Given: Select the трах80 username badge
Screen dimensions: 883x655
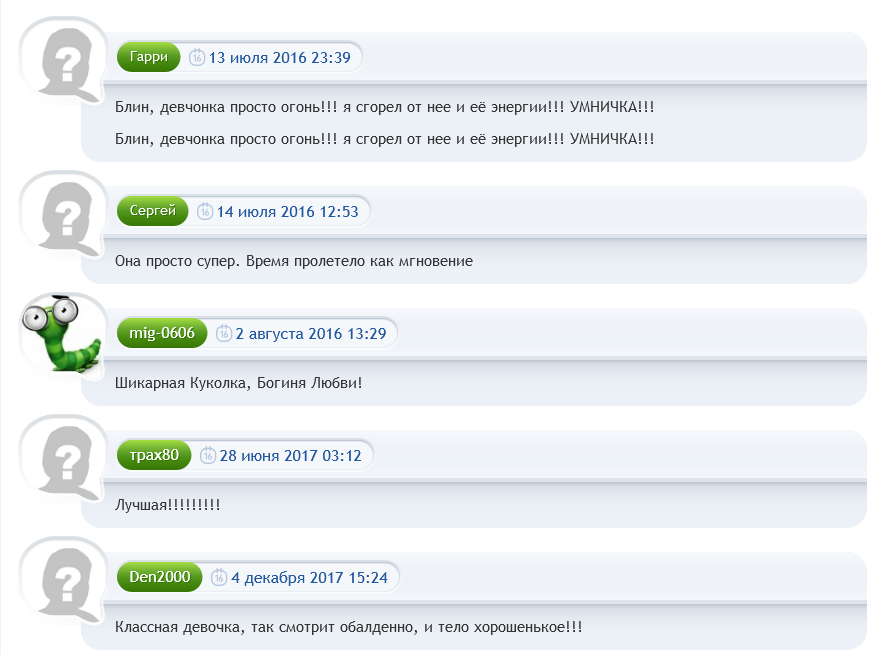Looking at the screenshot, I should (x=154, y=456).
